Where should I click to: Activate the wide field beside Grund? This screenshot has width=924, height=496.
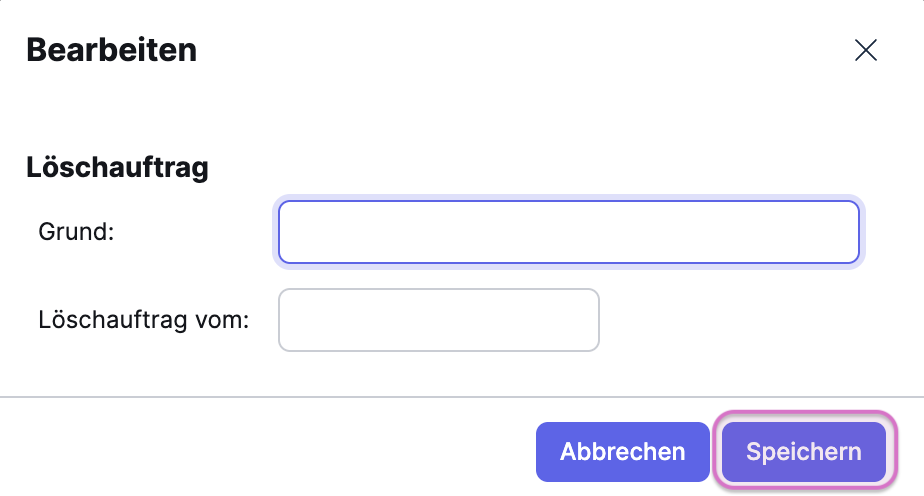click(568, 232)
